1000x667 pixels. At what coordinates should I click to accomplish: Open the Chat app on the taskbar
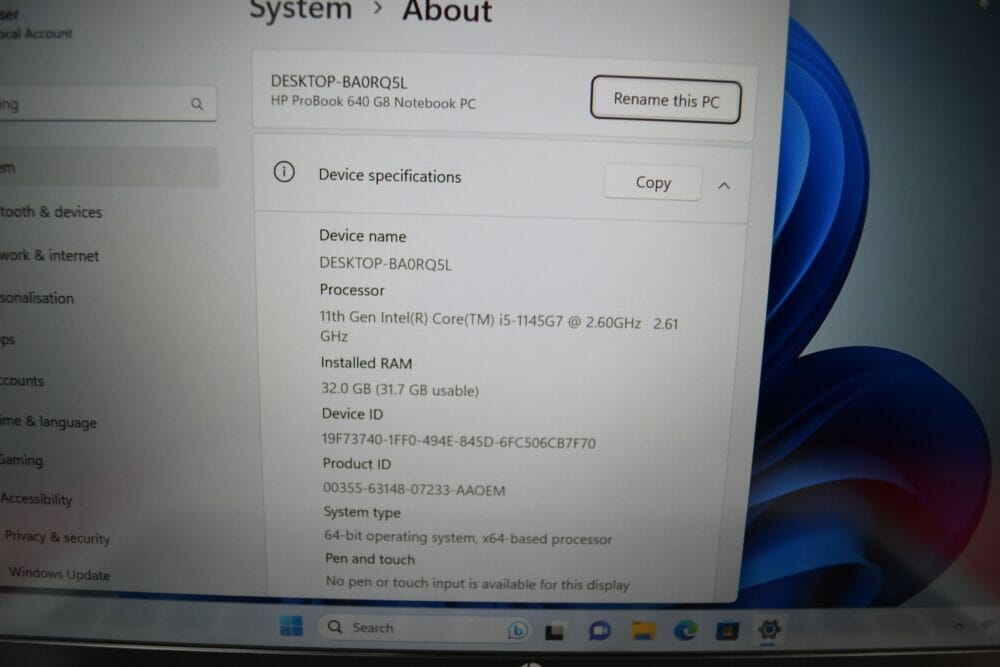[x=599, y=631]
